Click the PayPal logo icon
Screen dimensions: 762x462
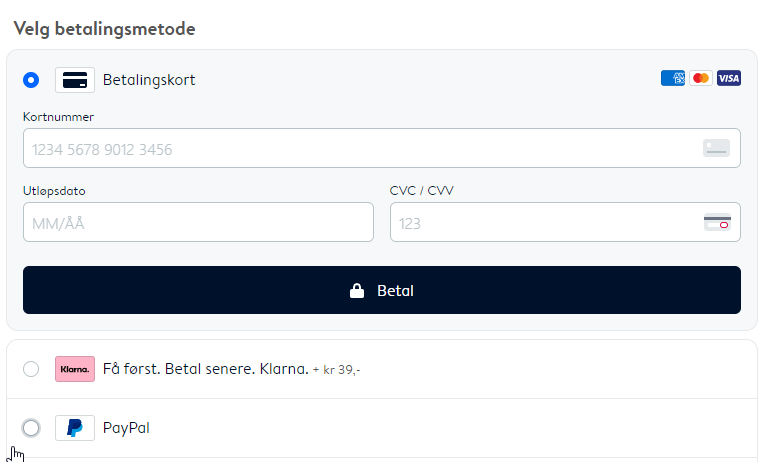(x=75, y=428)
